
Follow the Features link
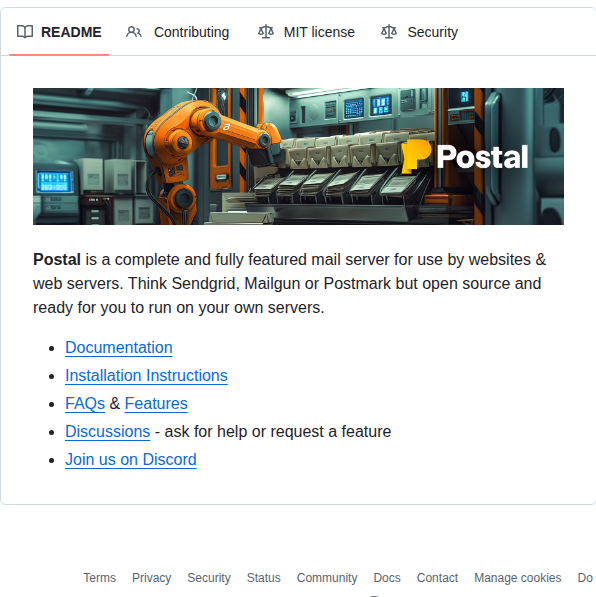[156, 404]
